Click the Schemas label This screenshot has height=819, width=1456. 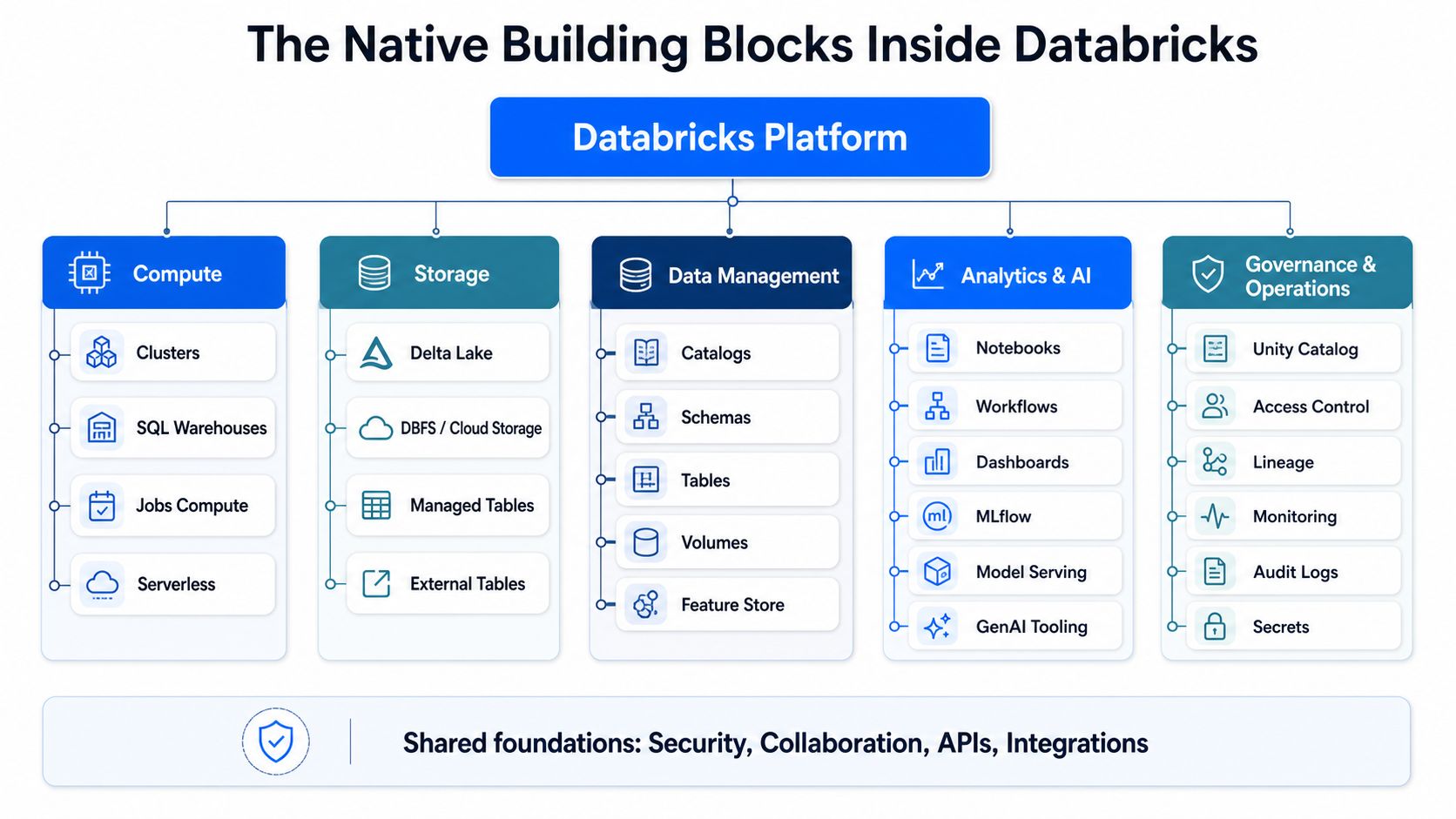(716, 417)
